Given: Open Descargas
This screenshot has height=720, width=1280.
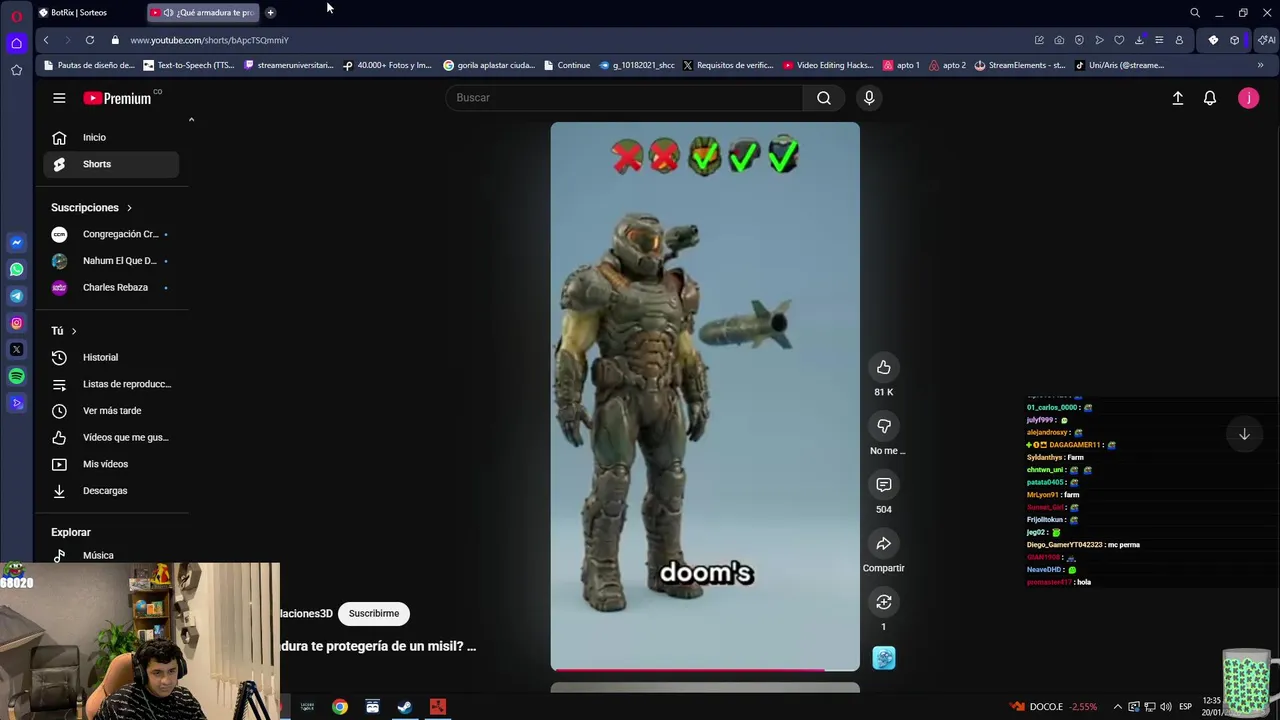Looking at the screenshot, I should (111, 491).
